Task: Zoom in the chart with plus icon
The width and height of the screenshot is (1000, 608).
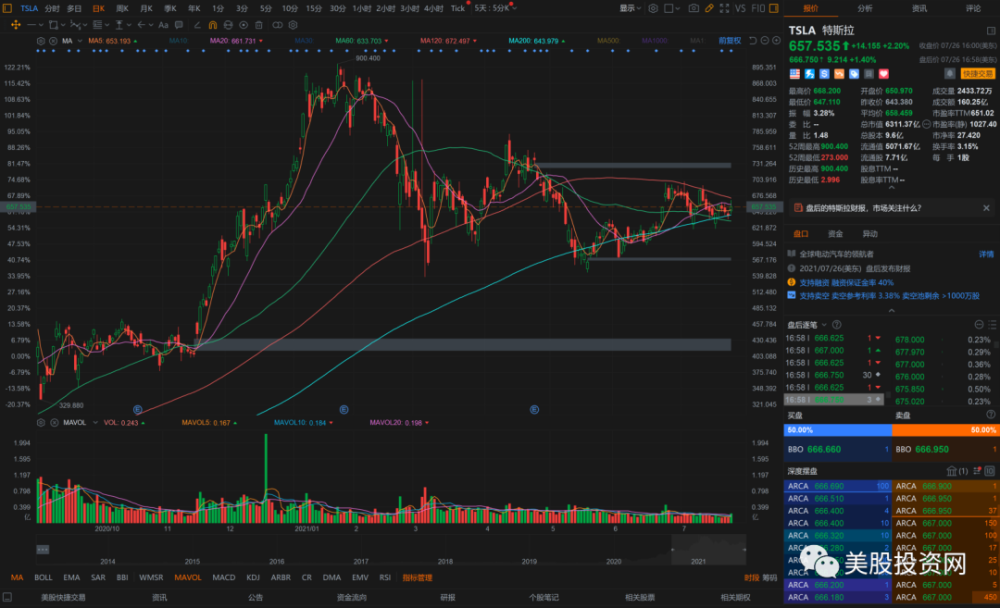Action: pos(776,41)
